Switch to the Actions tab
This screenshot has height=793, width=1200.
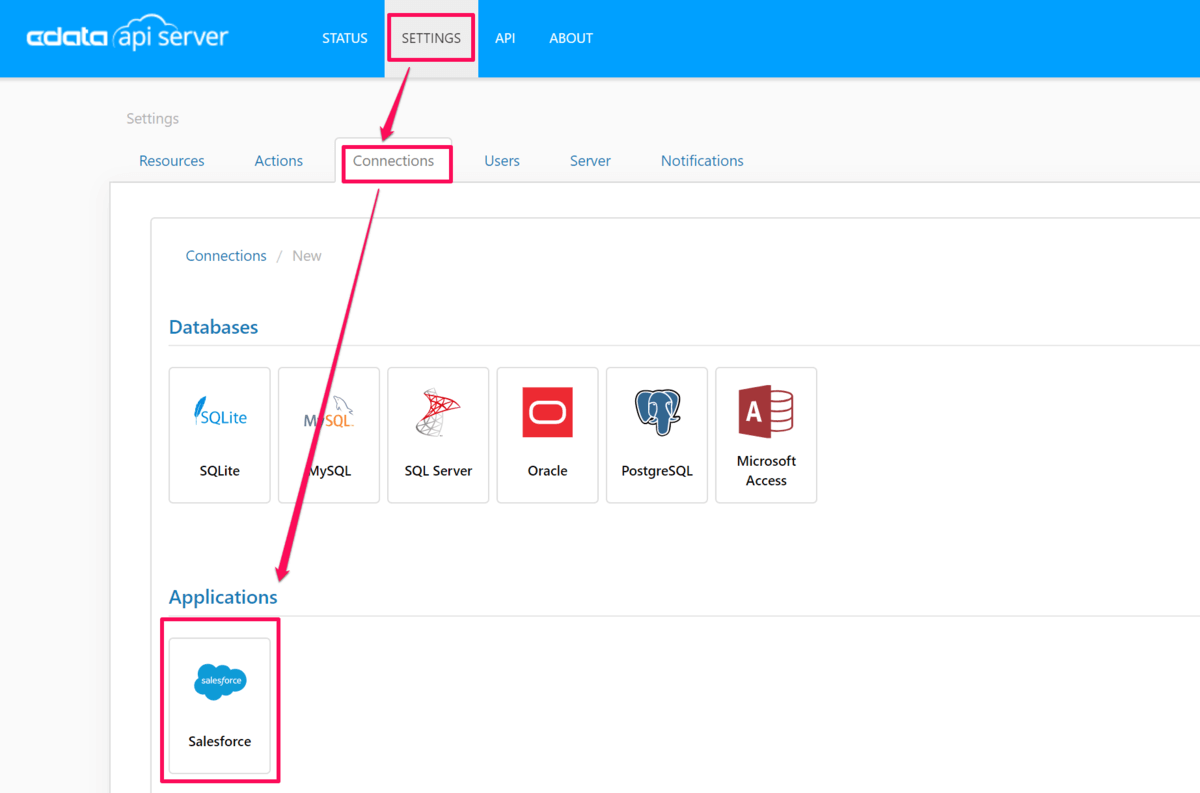click(279, 161)
